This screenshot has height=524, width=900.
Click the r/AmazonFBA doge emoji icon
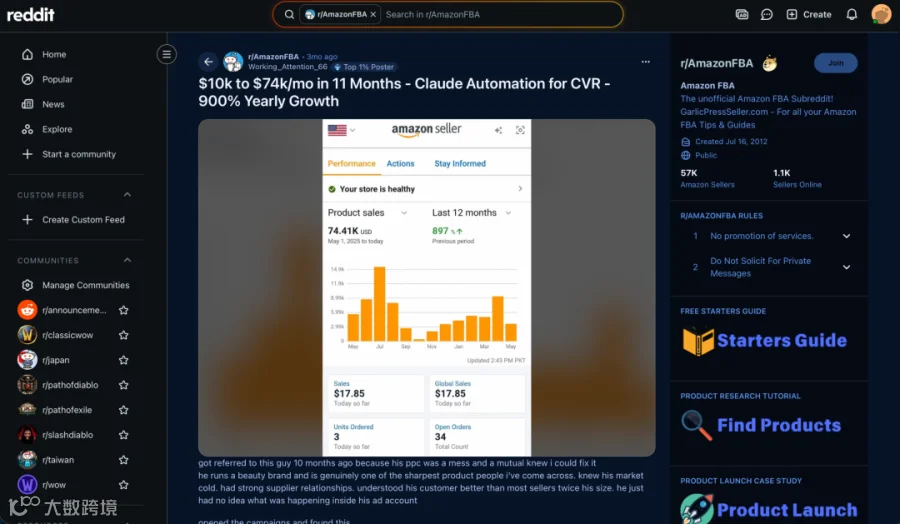coord(770,63)
